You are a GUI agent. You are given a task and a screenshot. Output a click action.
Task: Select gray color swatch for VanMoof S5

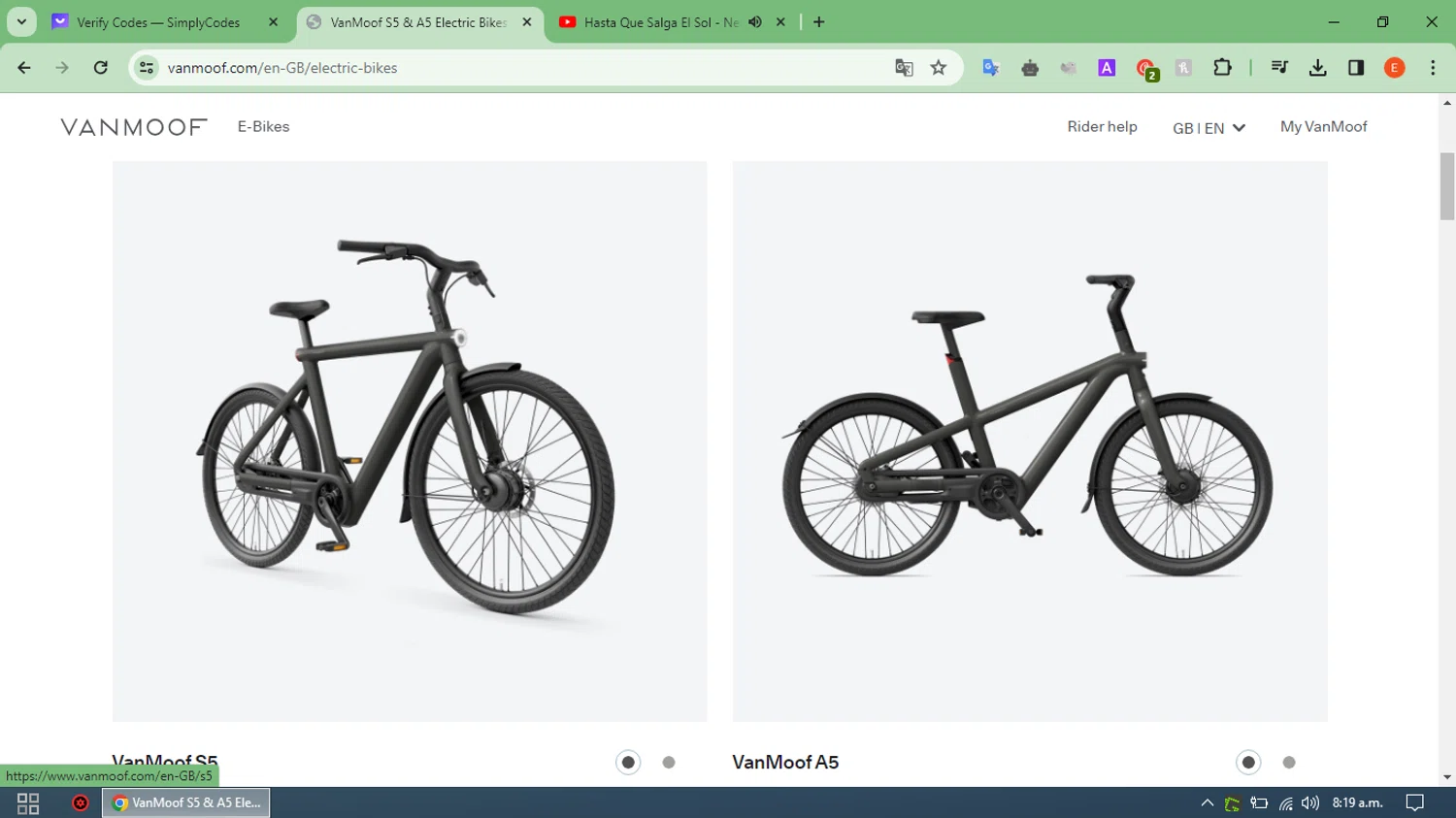pyautogui.click(x=669, y=763)
